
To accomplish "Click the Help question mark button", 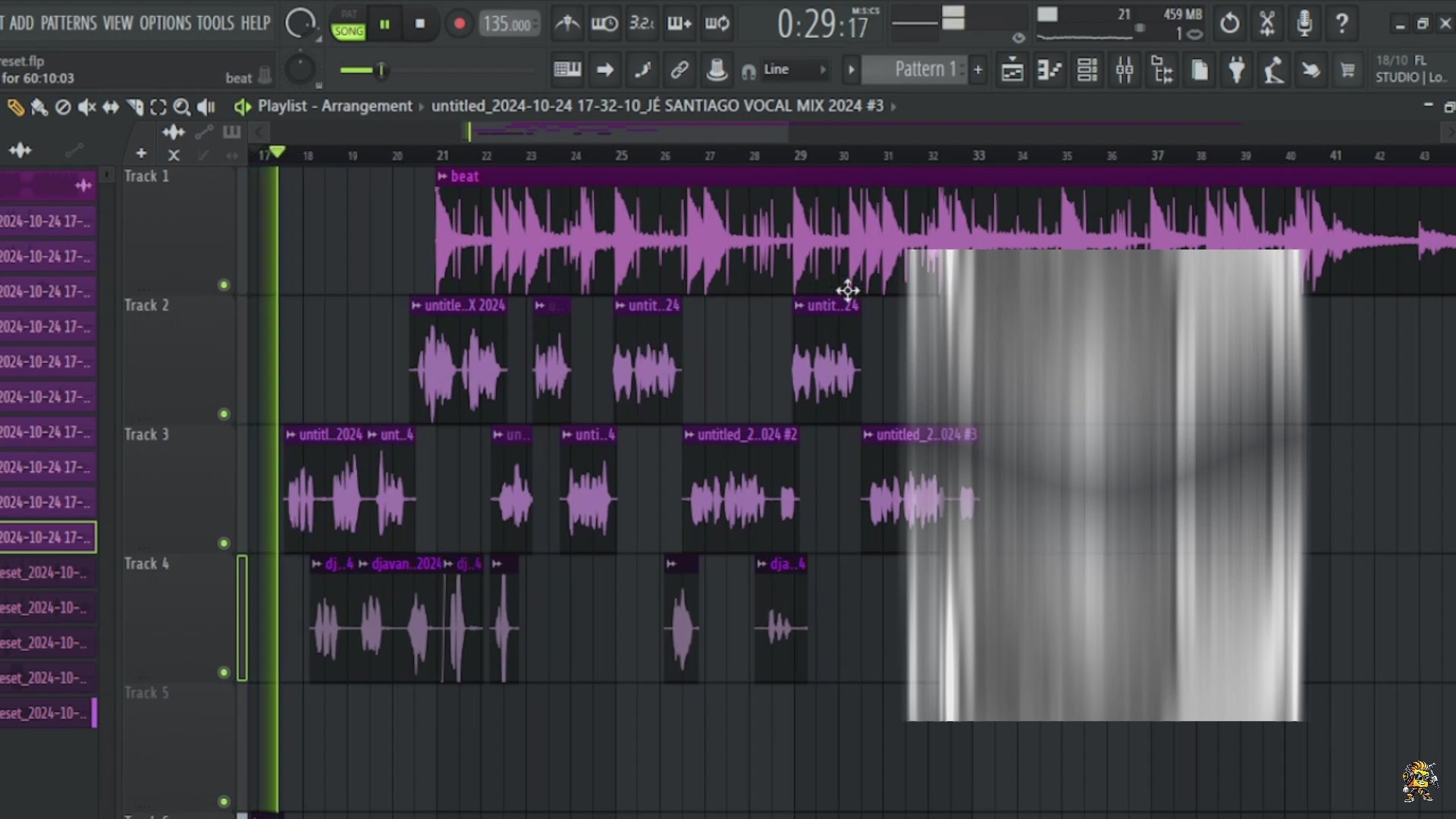I will 1342,24.
